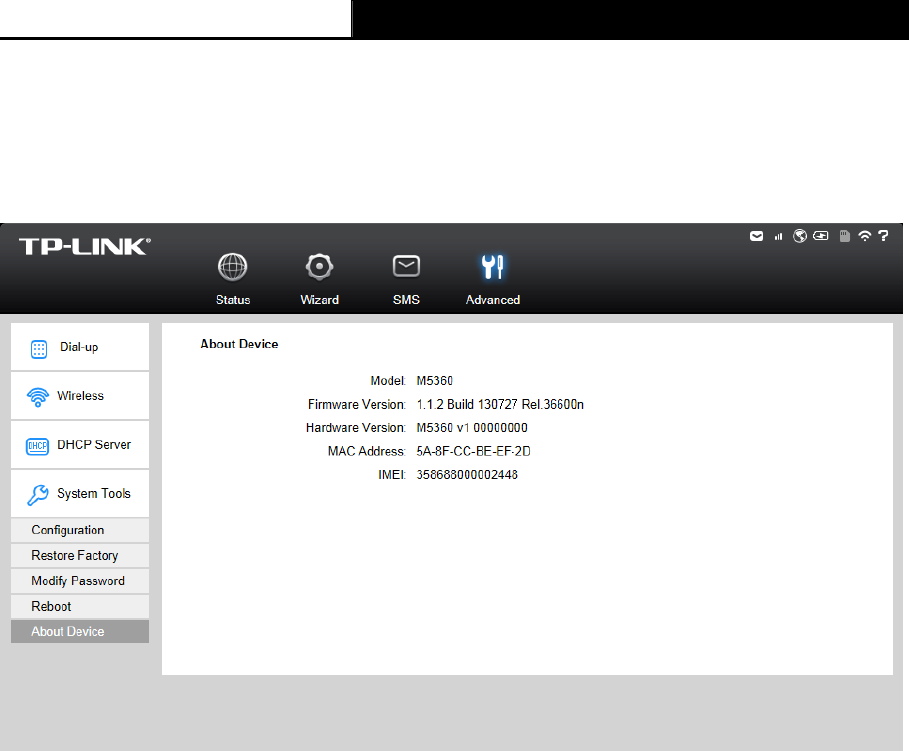Collapse the System Tools section
This screenshot has height=751, width=909.
point(80,494)
